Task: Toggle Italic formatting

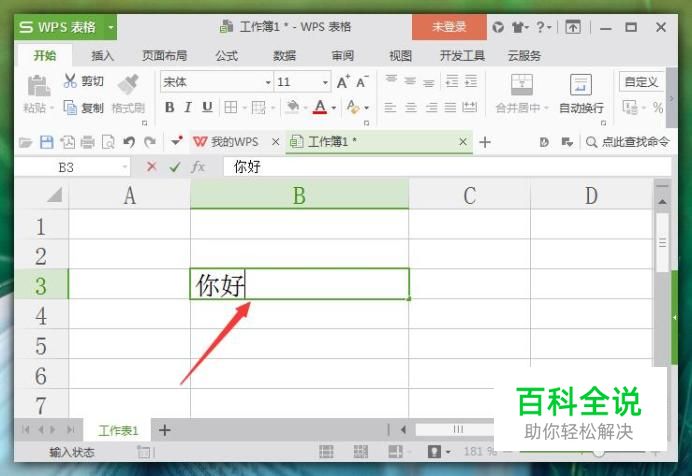Action: pyautogui.click(x=188, y=107)
